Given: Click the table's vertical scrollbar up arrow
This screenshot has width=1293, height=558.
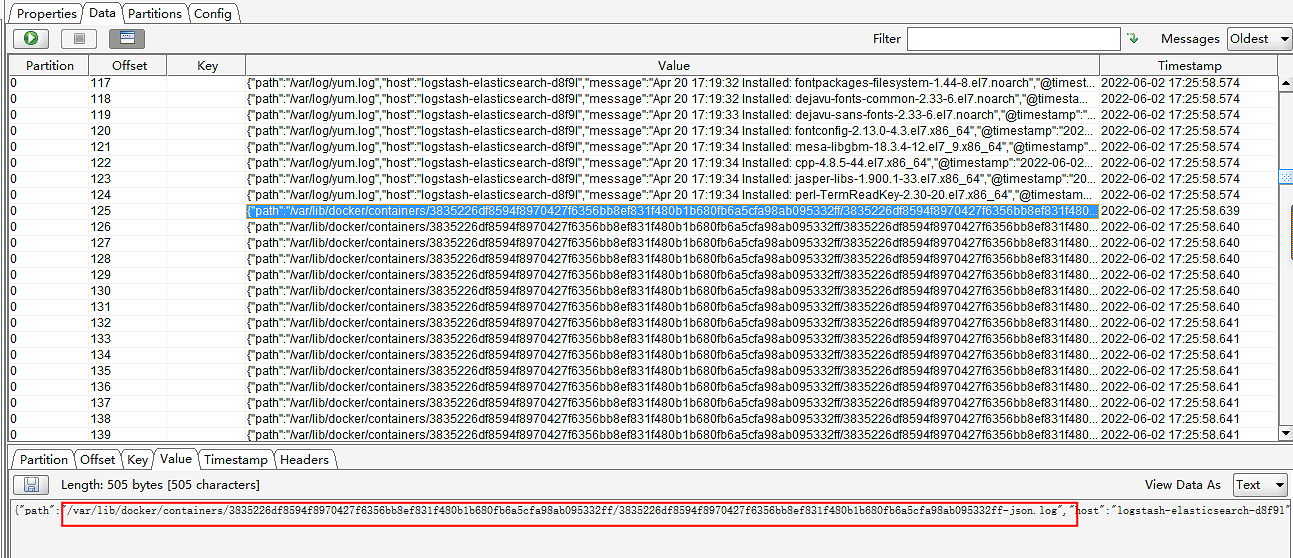Looking at the screenshot, I should click(1285, 65).
